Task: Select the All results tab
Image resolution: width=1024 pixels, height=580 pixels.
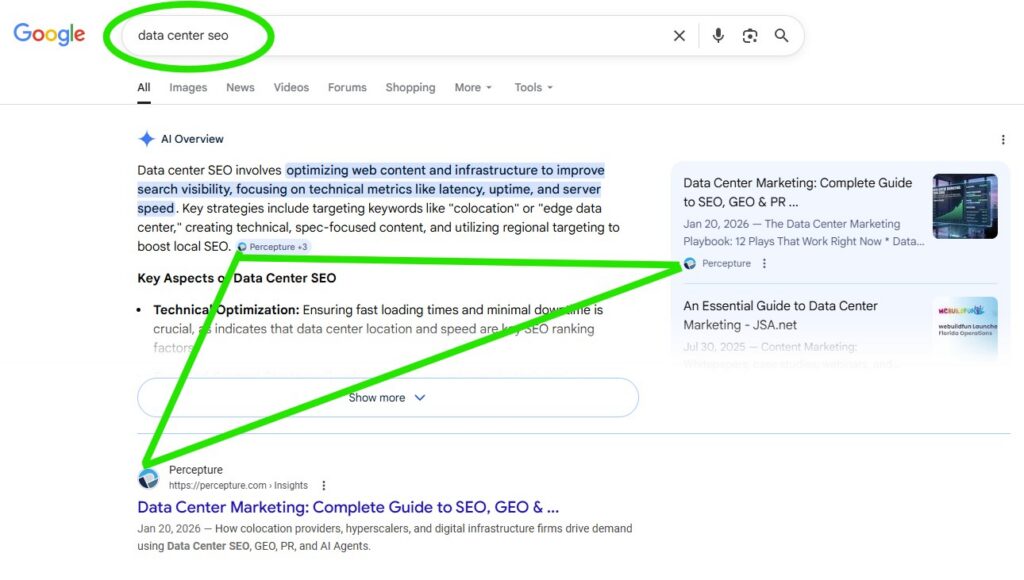Action: [x=144, y=88]
